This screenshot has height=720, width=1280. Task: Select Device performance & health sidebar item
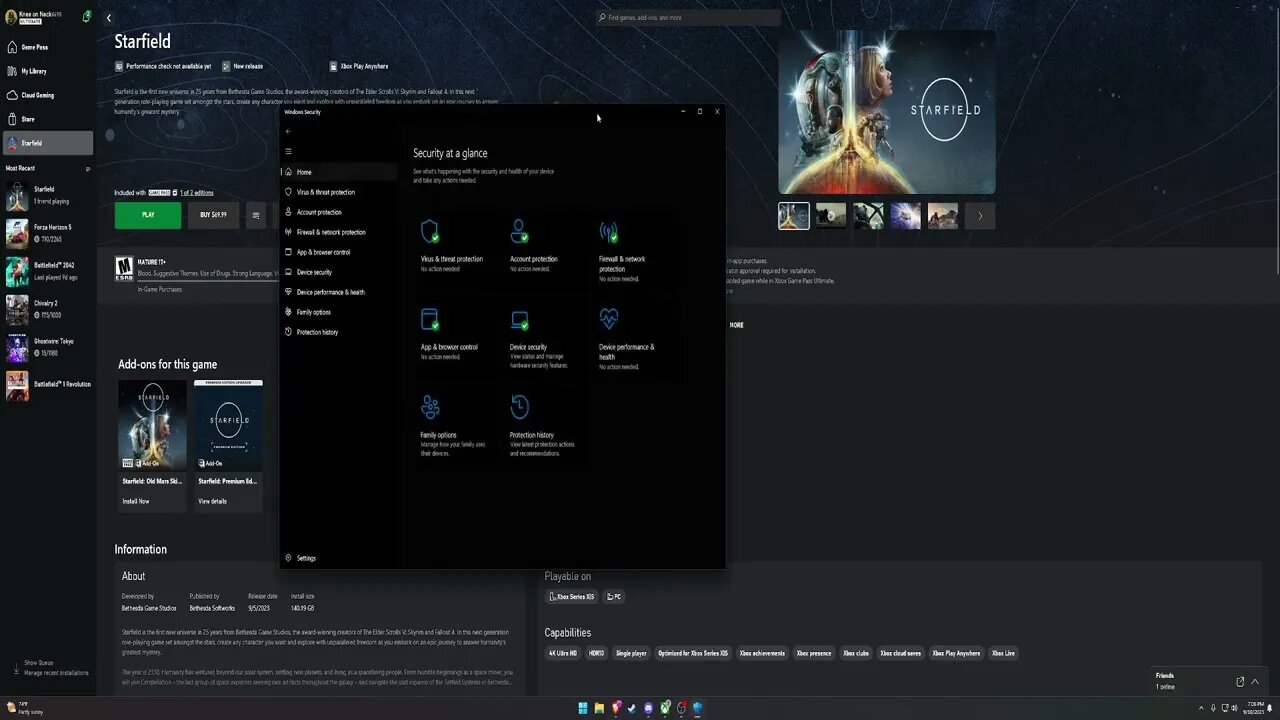click(x=338, y=292)
